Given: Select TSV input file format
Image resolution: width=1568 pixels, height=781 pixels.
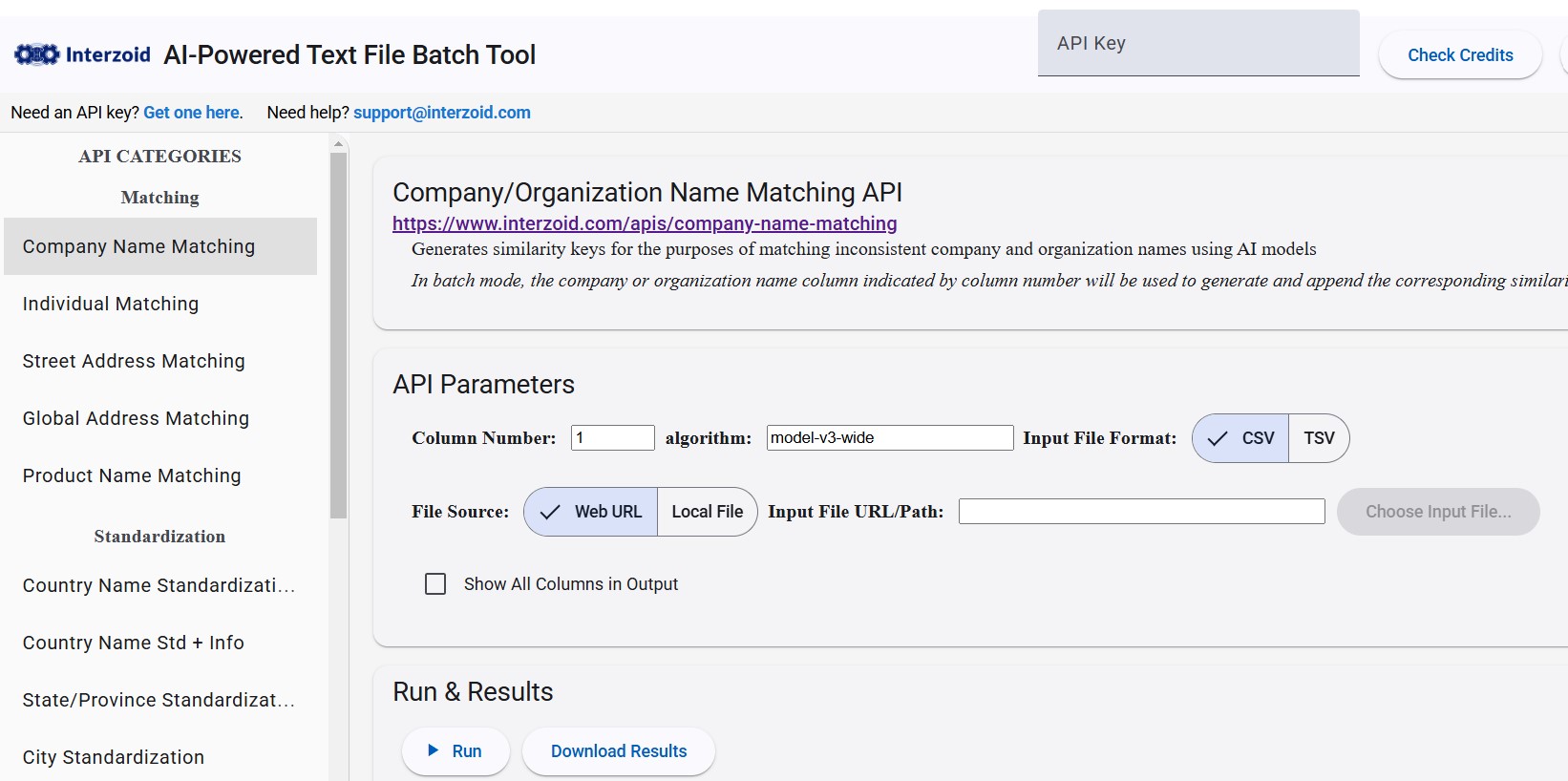Looking at the screenshot, I should [1319, 438].
